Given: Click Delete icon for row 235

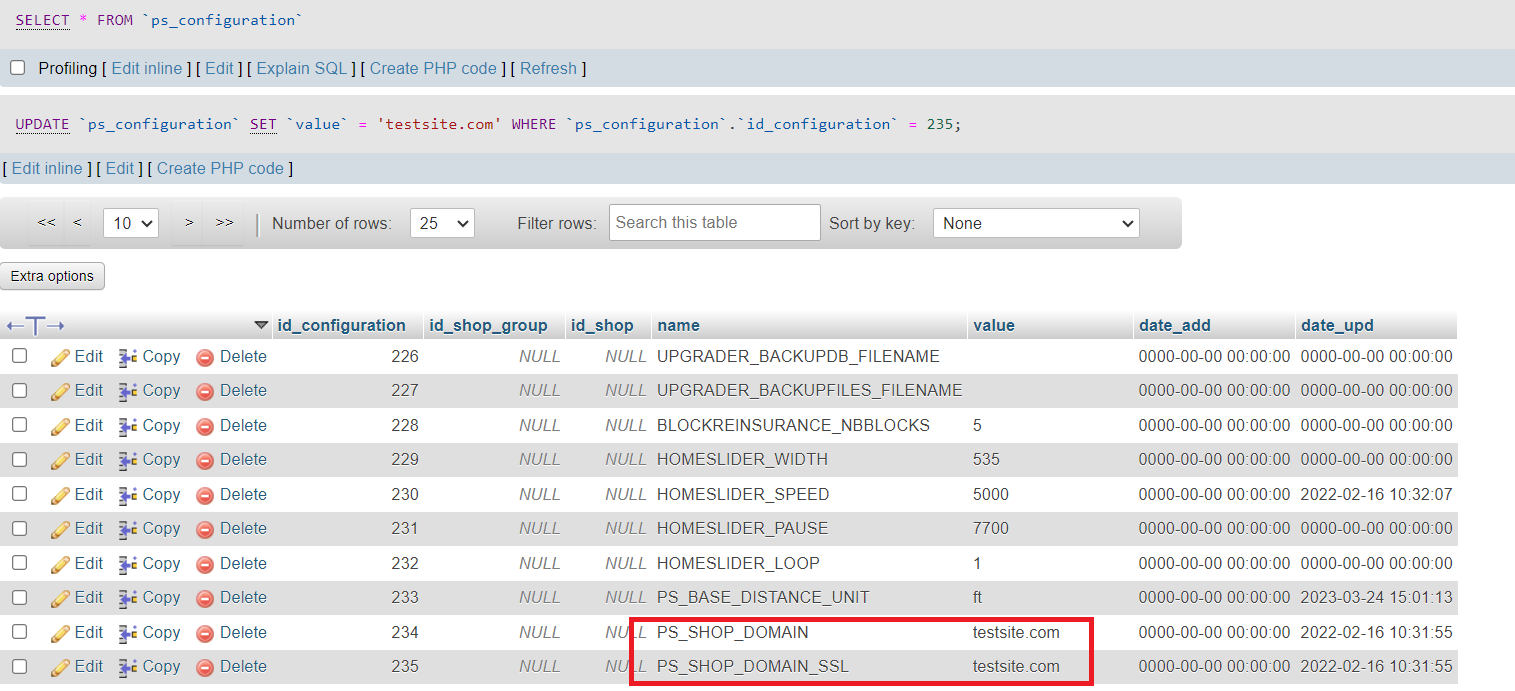Looking at the screenshot, I should click(205, 667).
